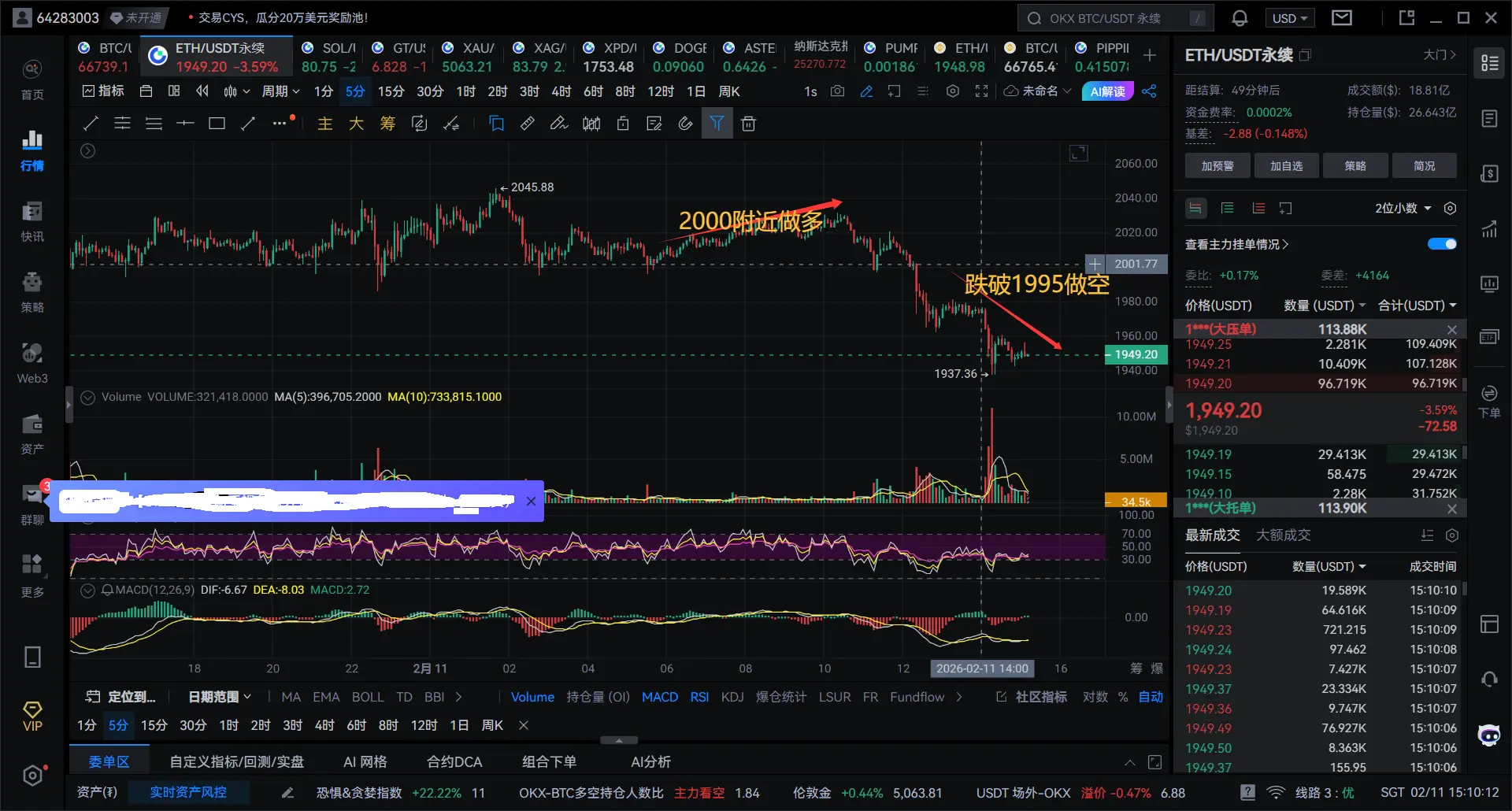
Task: Expand the bottom order panel with chevron
Action: [1129, 762]
